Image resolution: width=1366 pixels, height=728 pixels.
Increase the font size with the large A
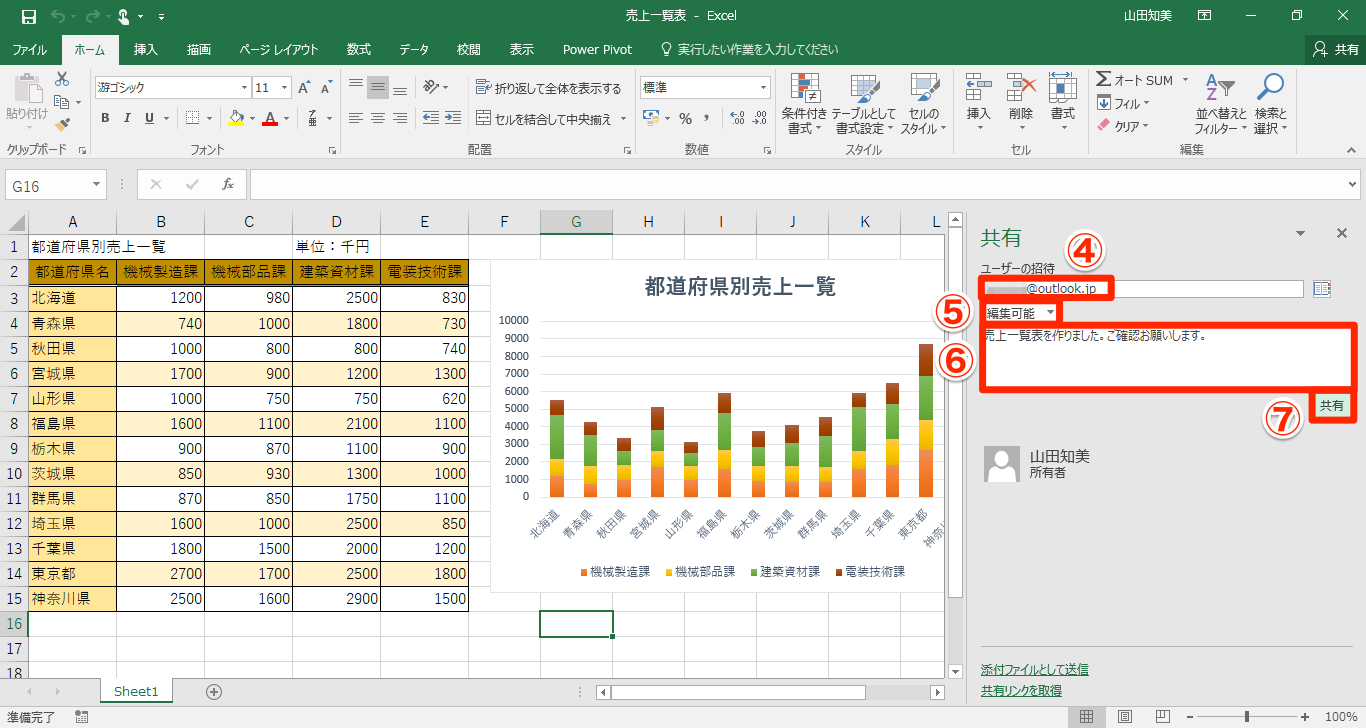[x=305, y=88]
